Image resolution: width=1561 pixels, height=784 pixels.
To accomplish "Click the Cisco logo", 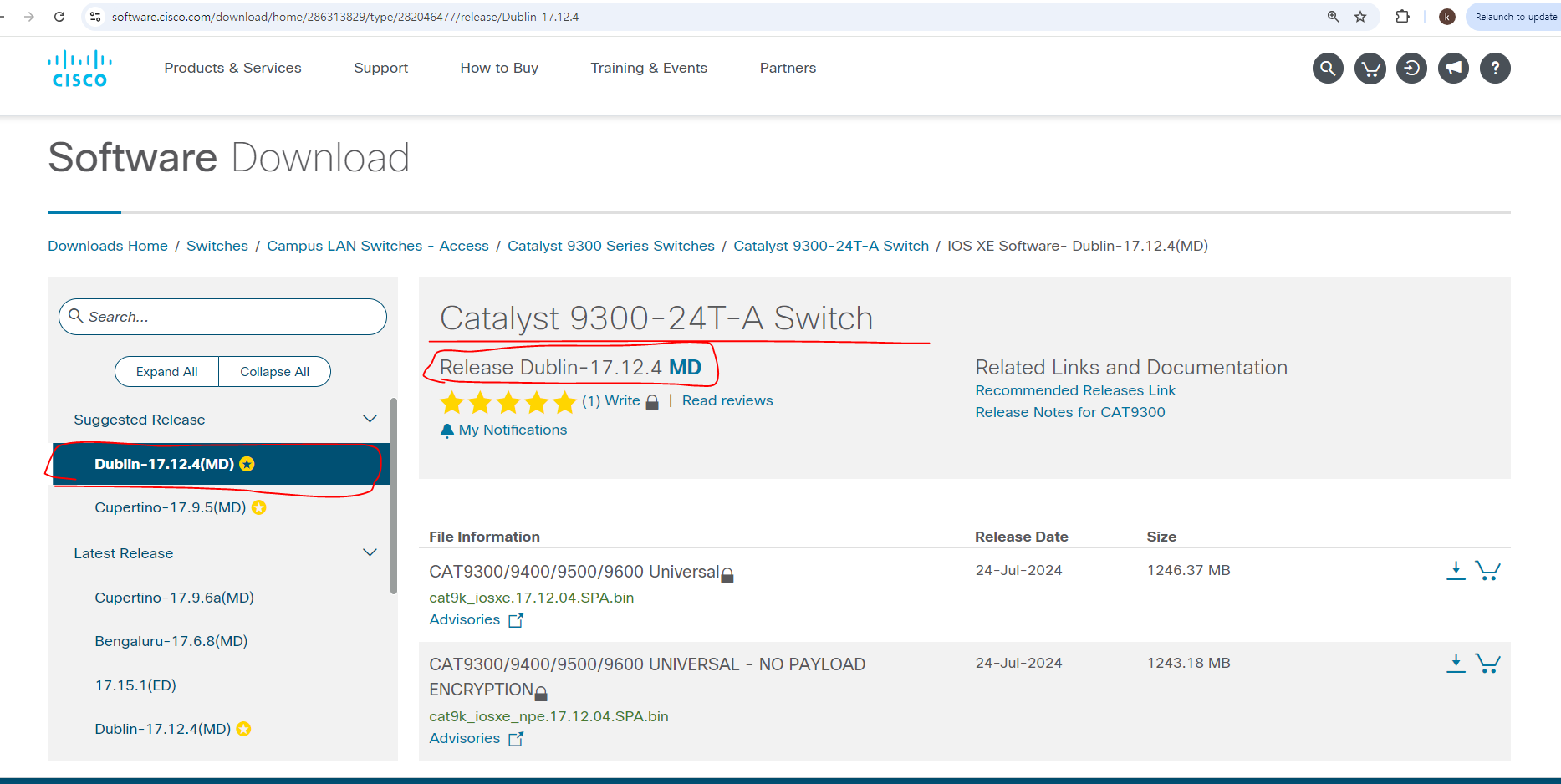I will [x=79, y=69].
